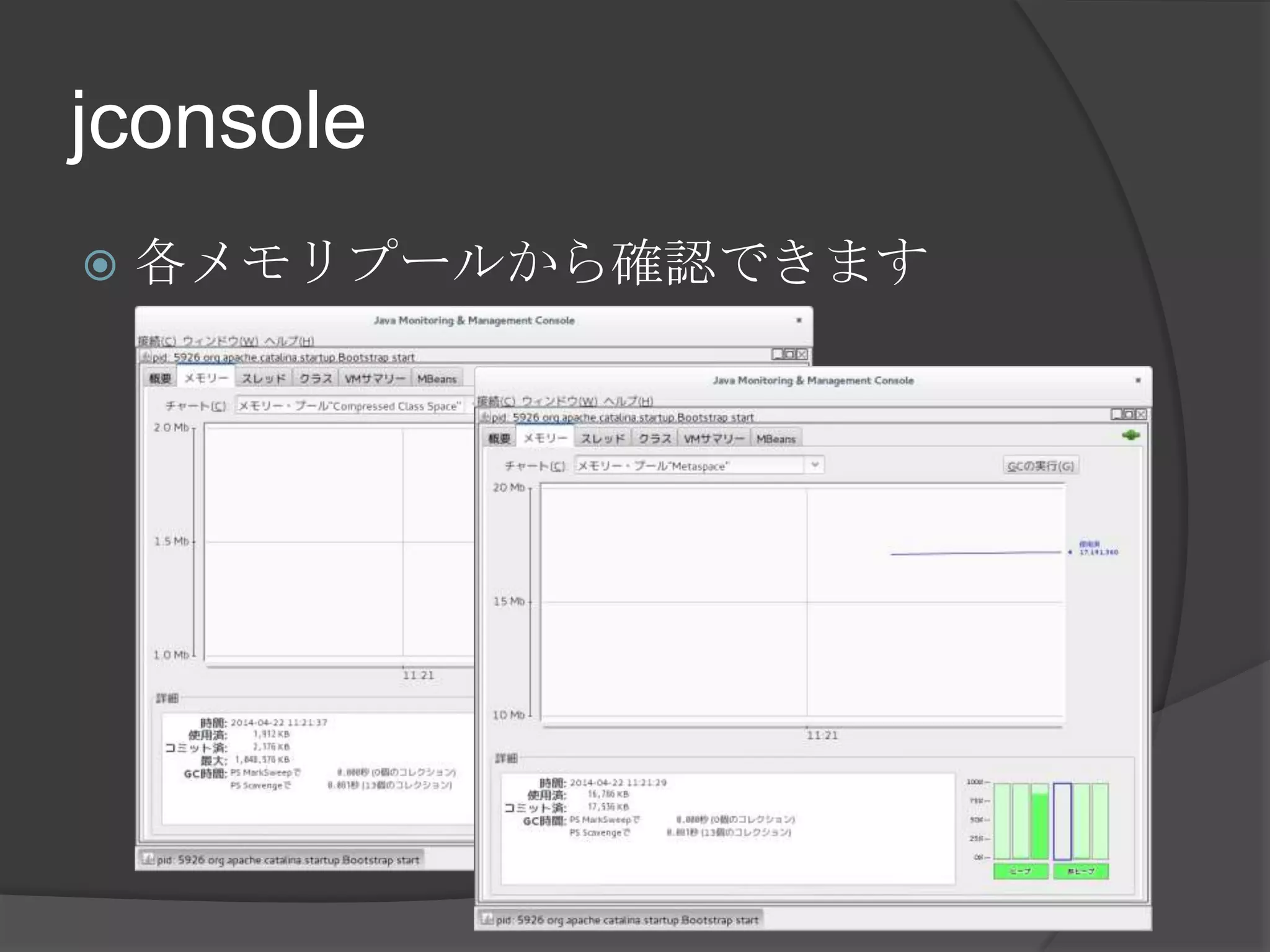Click the Metaspace usage line in chart
Screen dimensions: 1270x952
point(976,553)
